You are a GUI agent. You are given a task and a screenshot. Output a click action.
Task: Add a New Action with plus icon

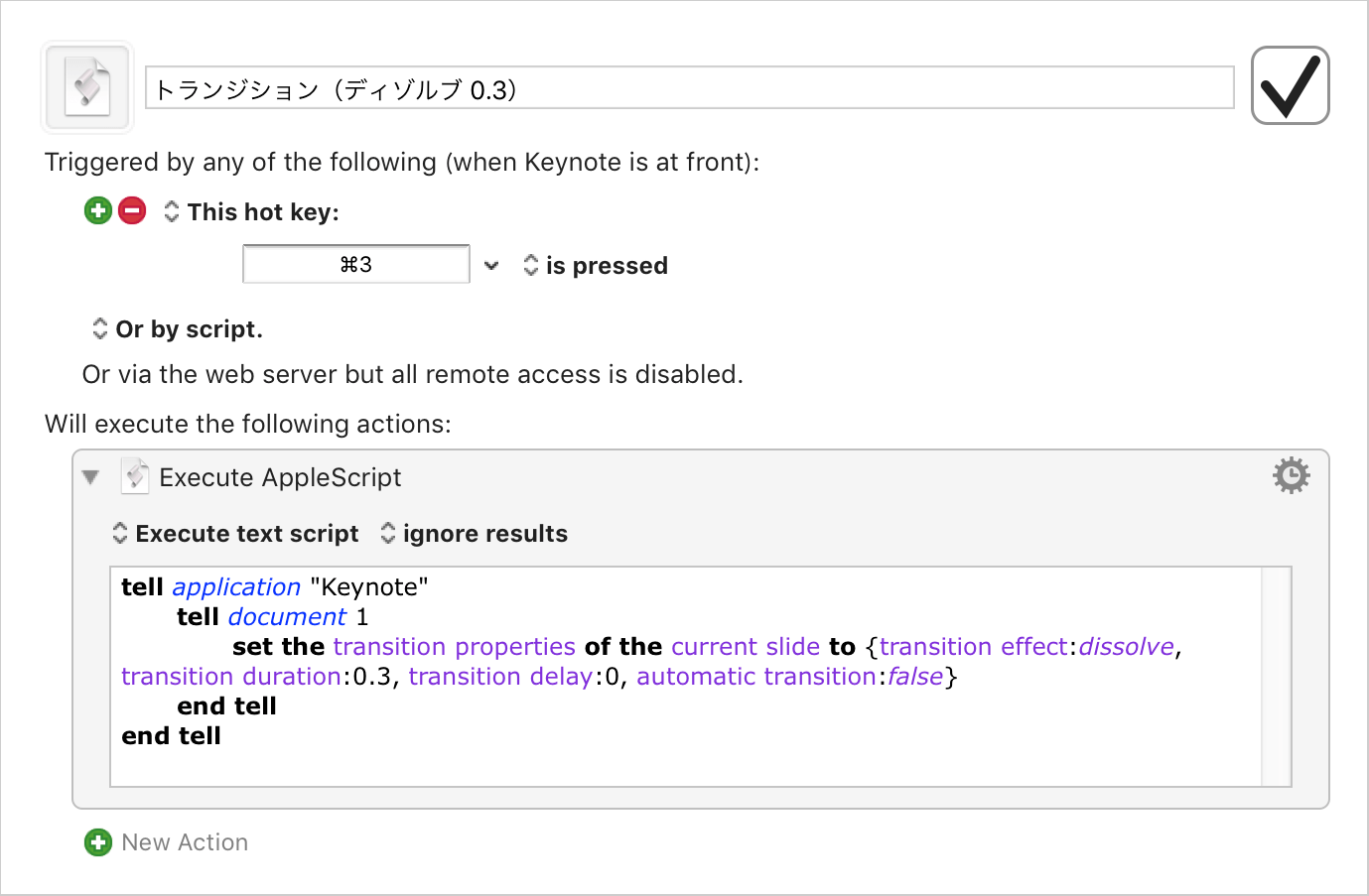pyautogui.click(x=98, y=842)
